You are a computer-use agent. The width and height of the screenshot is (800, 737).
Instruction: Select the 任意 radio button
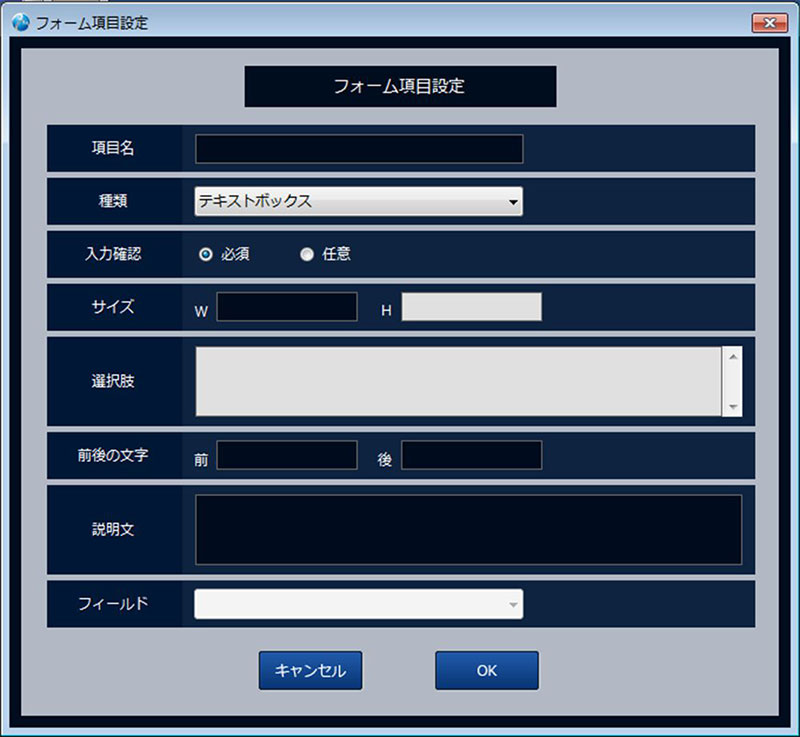click(307, 254)
